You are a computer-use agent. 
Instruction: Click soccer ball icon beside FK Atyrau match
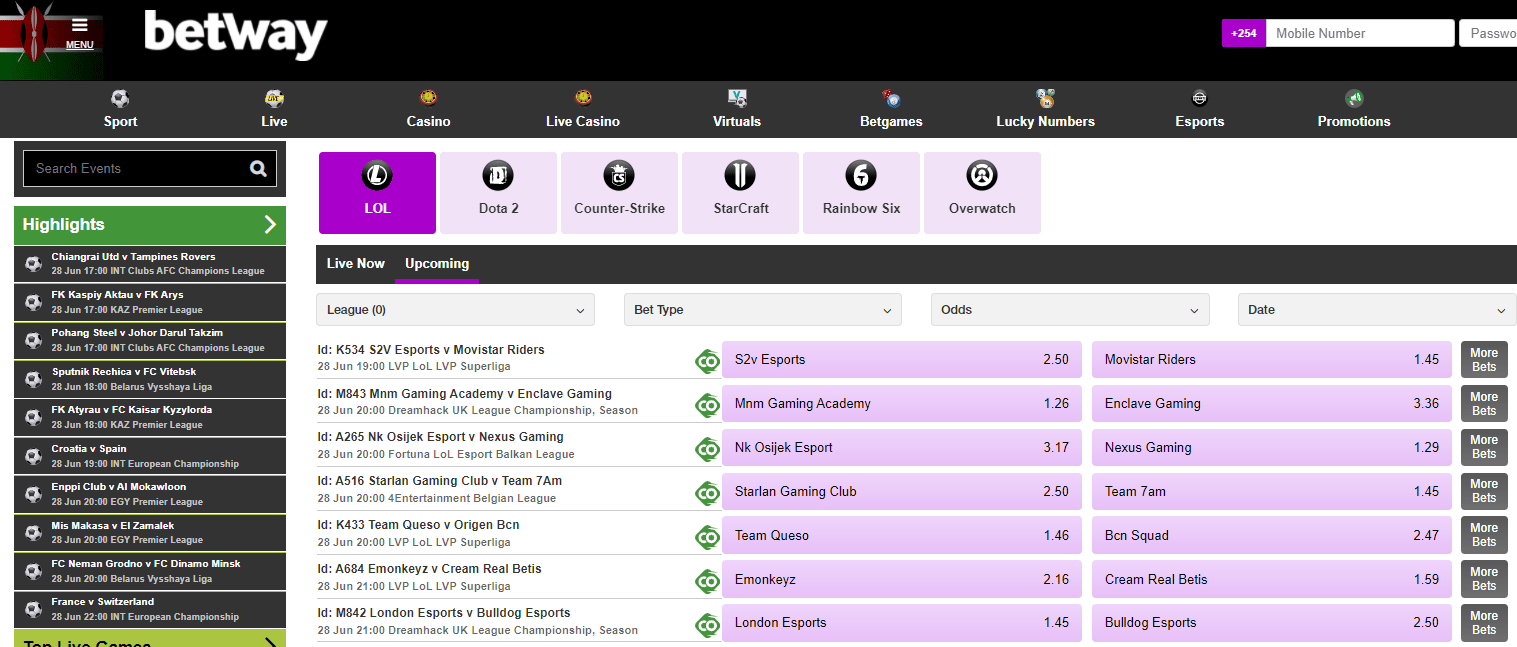(33, 418)
